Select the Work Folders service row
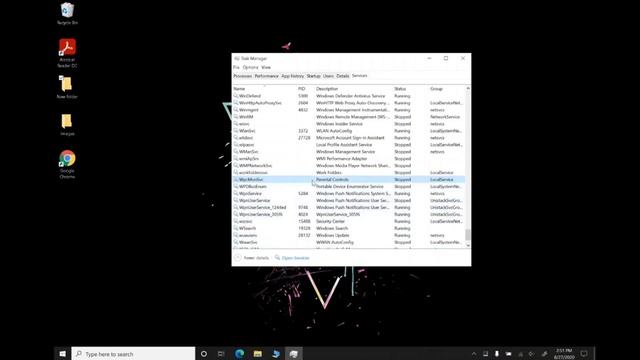The height and width of the screenshot is (360, 640). click(349, 173)
